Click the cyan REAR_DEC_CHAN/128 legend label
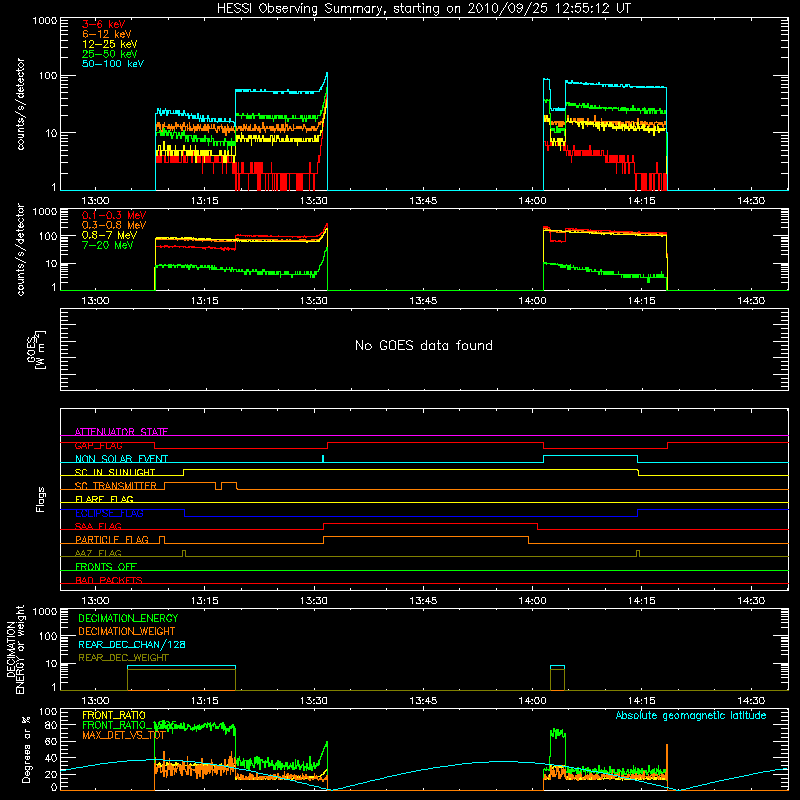The image size is (800, 800). pyautogui.click(x=132, y=644)
